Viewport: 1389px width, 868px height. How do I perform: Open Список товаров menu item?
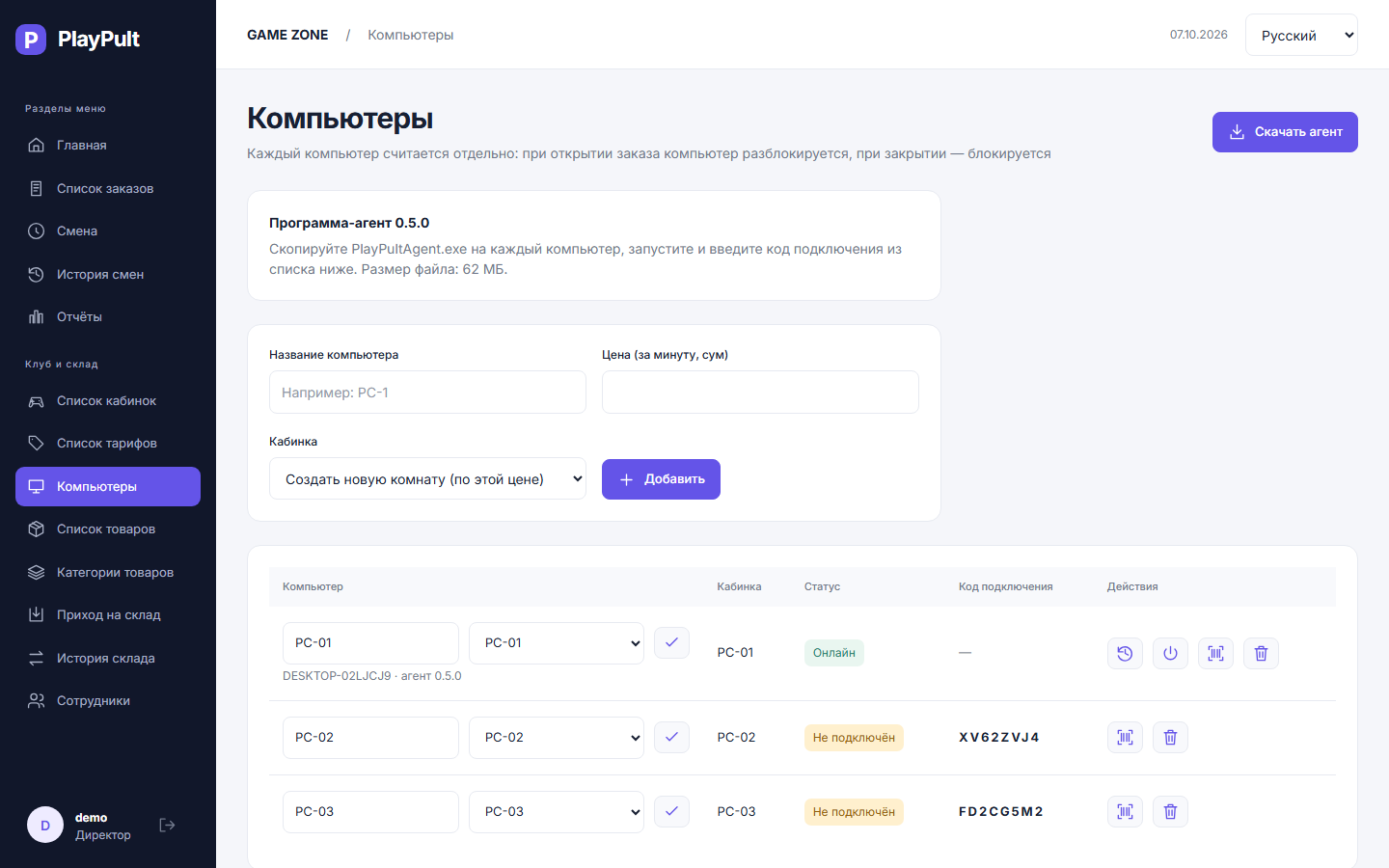coord(108,529)
